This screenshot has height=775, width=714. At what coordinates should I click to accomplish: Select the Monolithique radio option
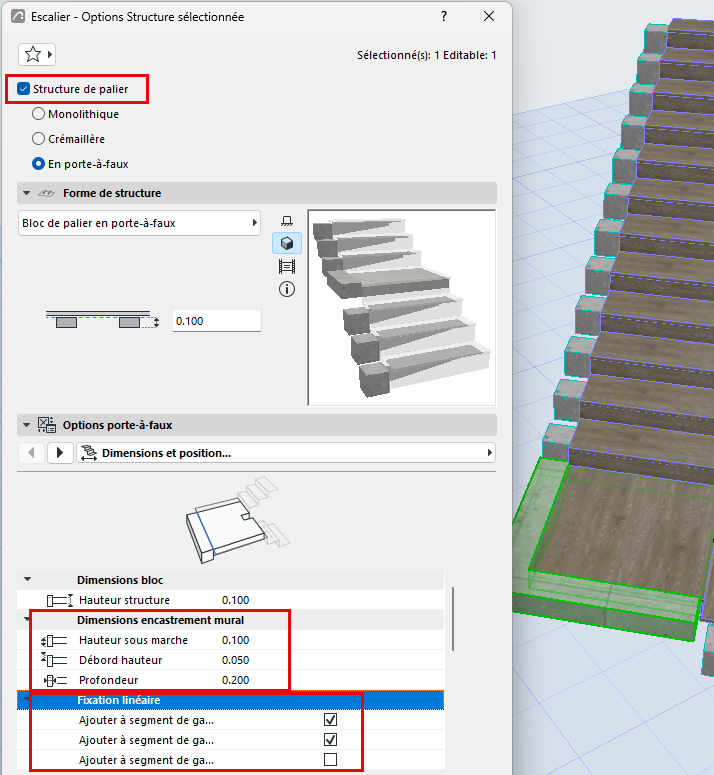point(38,114)
